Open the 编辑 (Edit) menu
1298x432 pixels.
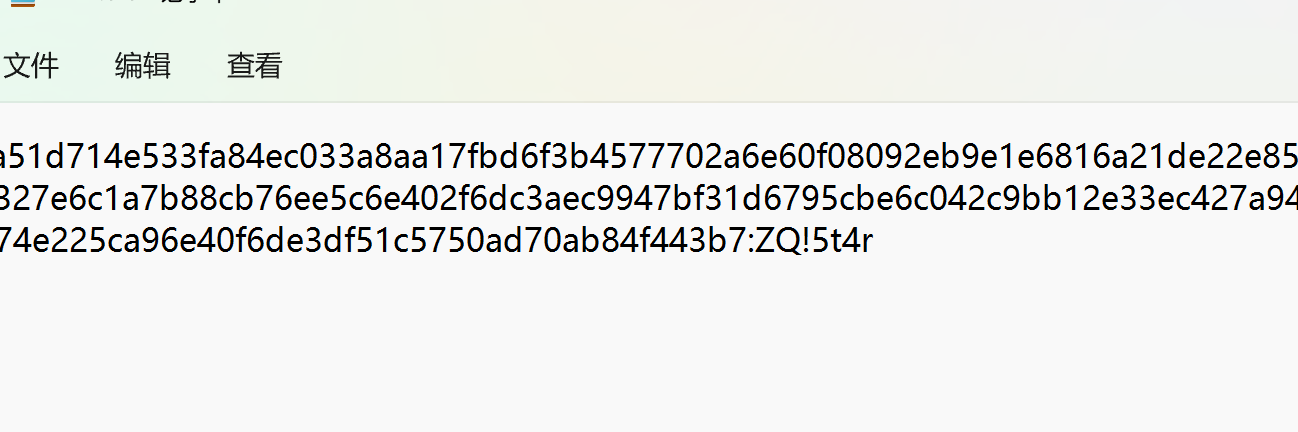pyautogui.click(x=142, y=66)
